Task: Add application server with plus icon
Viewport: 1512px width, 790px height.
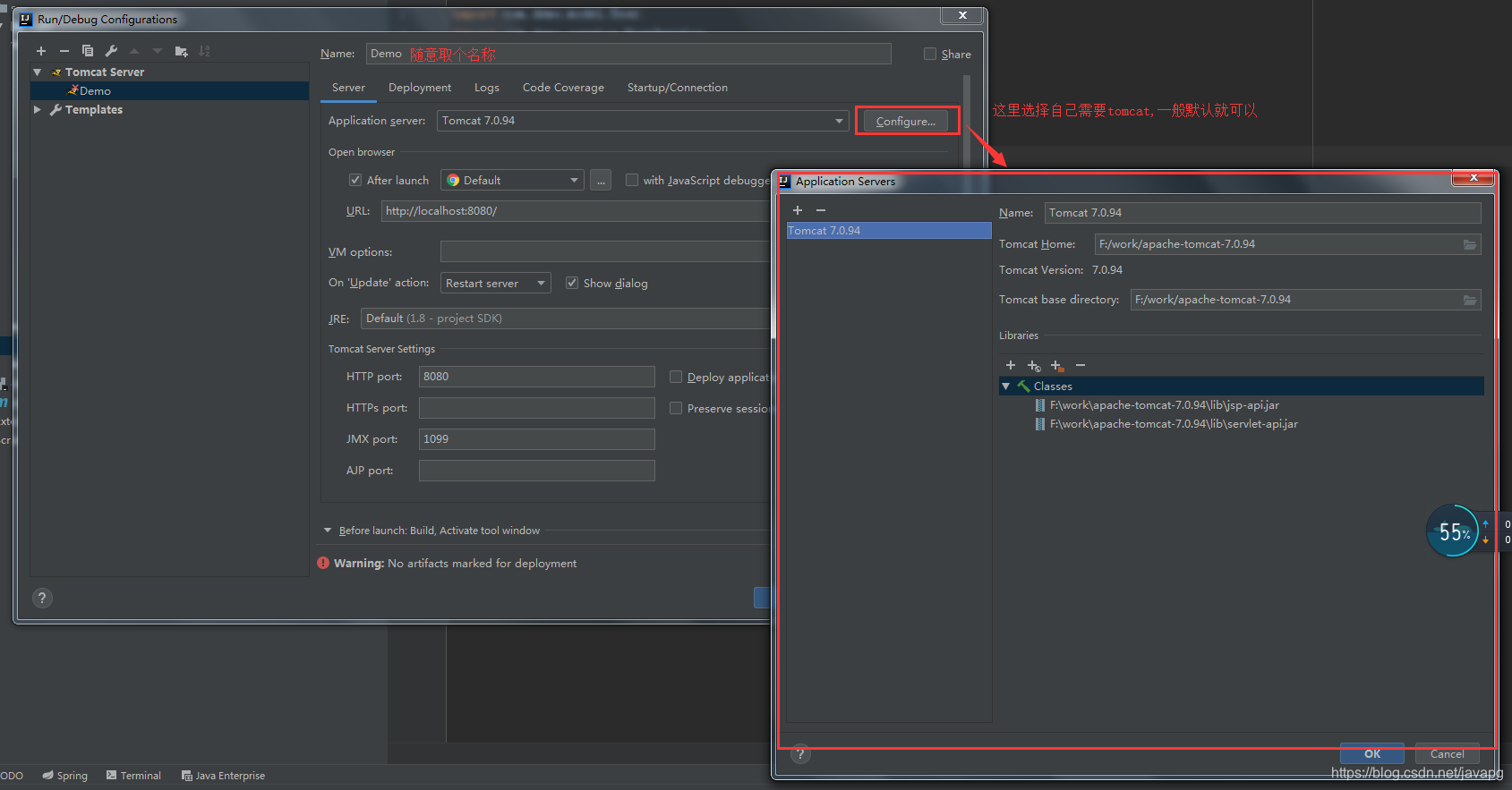Action: coord(798,210)
